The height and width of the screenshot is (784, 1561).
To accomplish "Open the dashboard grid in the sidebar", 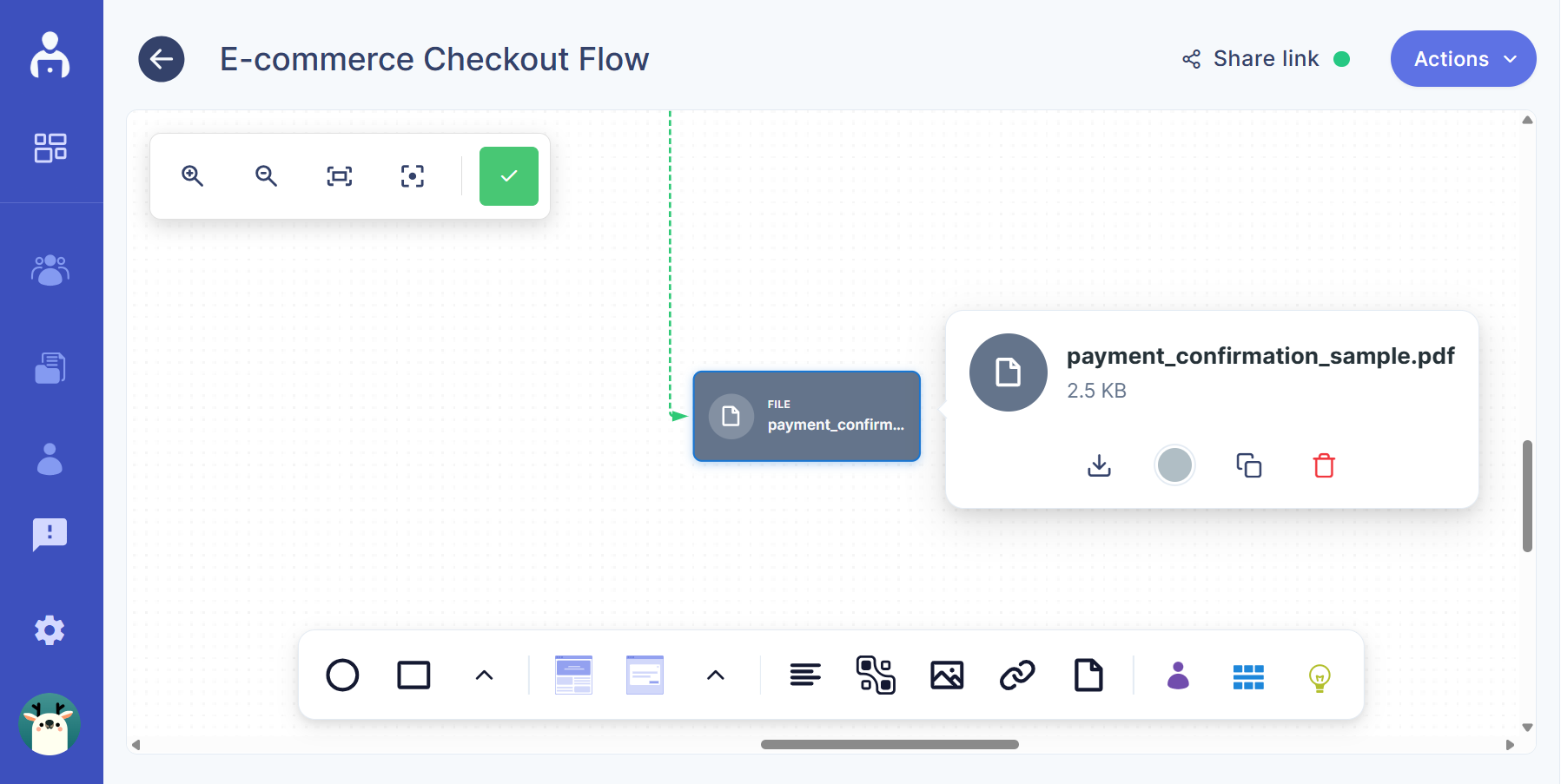I will (50, 148).
